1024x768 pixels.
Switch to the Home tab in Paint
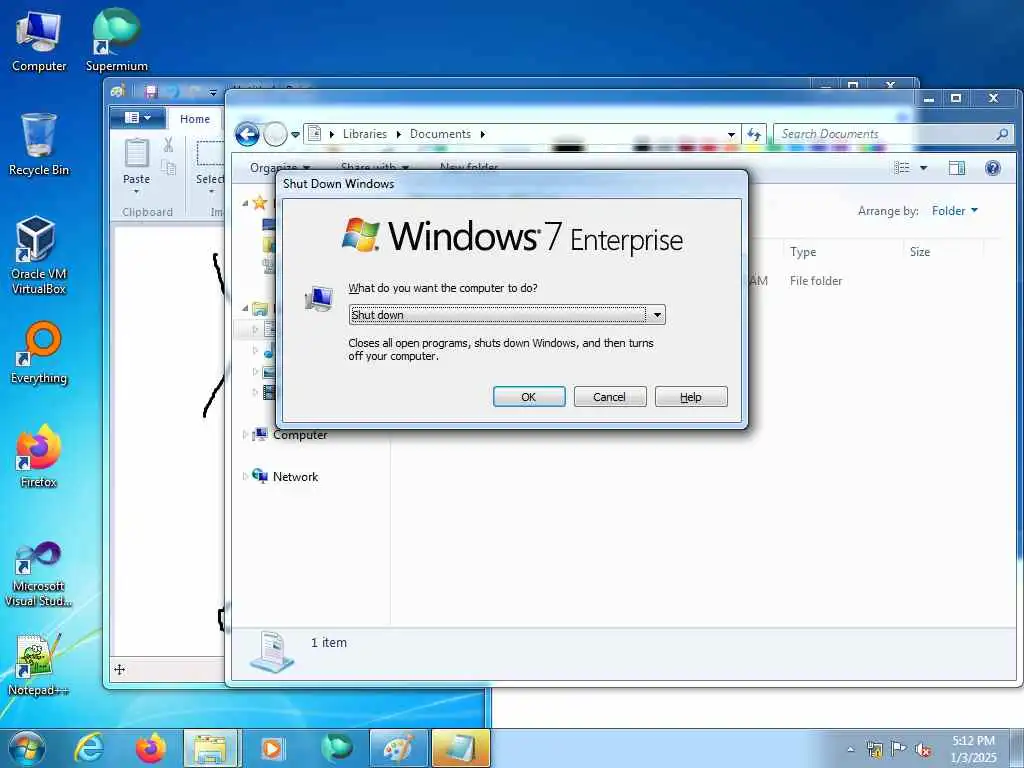[x=195, y=119]
